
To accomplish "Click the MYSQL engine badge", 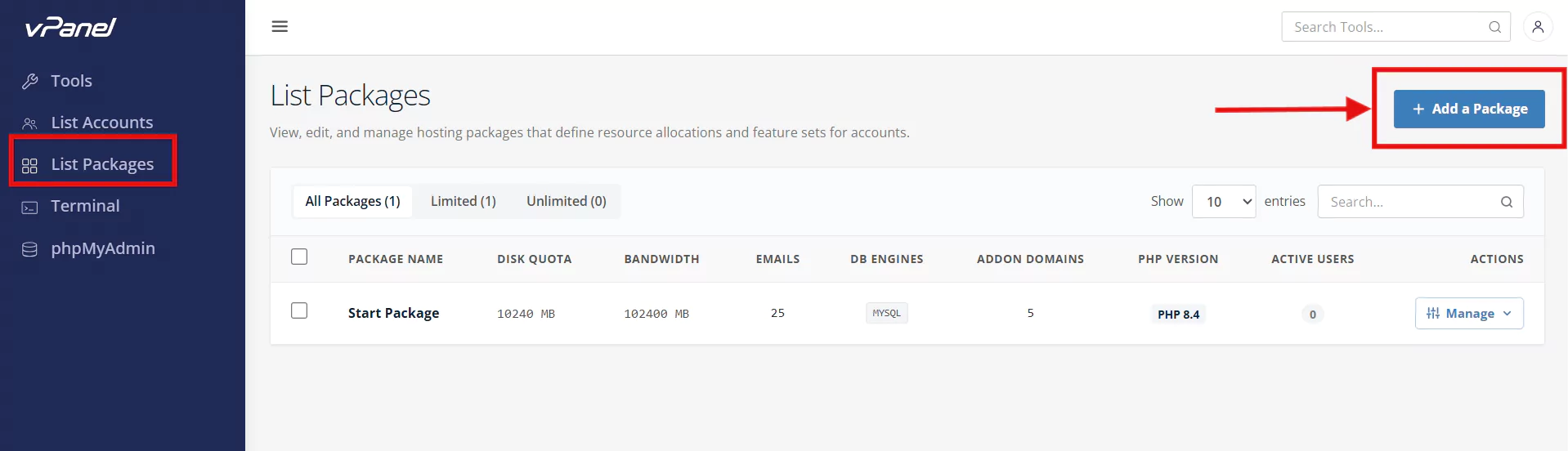I will (886, 313).
